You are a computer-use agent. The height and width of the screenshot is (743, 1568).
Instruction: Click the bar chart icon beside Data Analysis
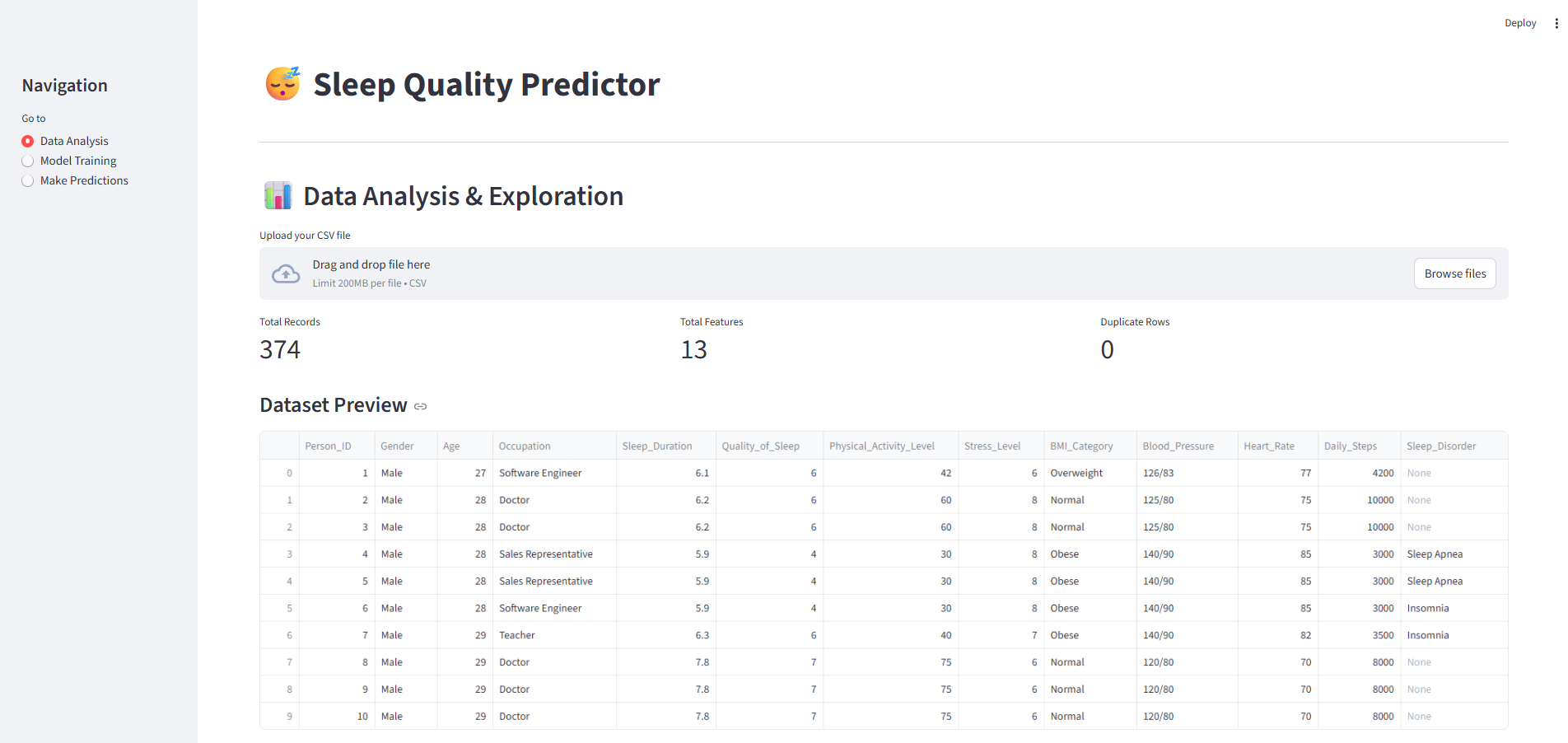pyautogui.click(x=278, y=196)
